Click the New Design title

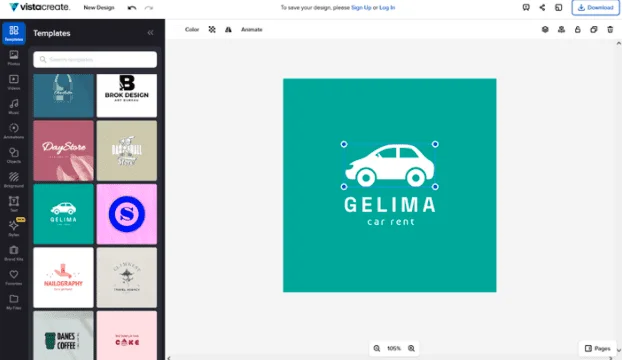(99, 8)
